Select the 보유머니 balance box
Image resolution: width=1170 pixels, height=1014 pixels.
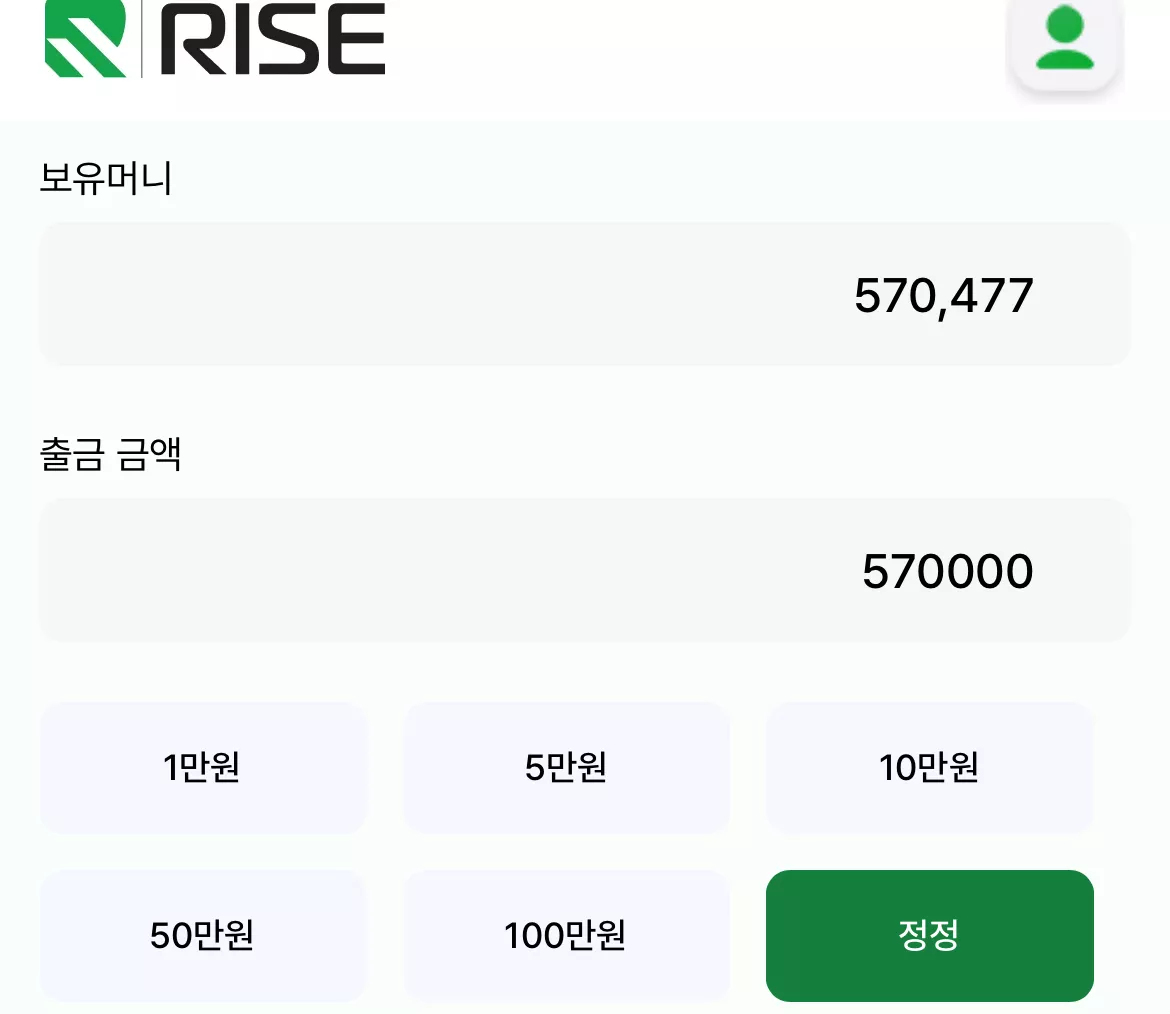coord(585,294)
